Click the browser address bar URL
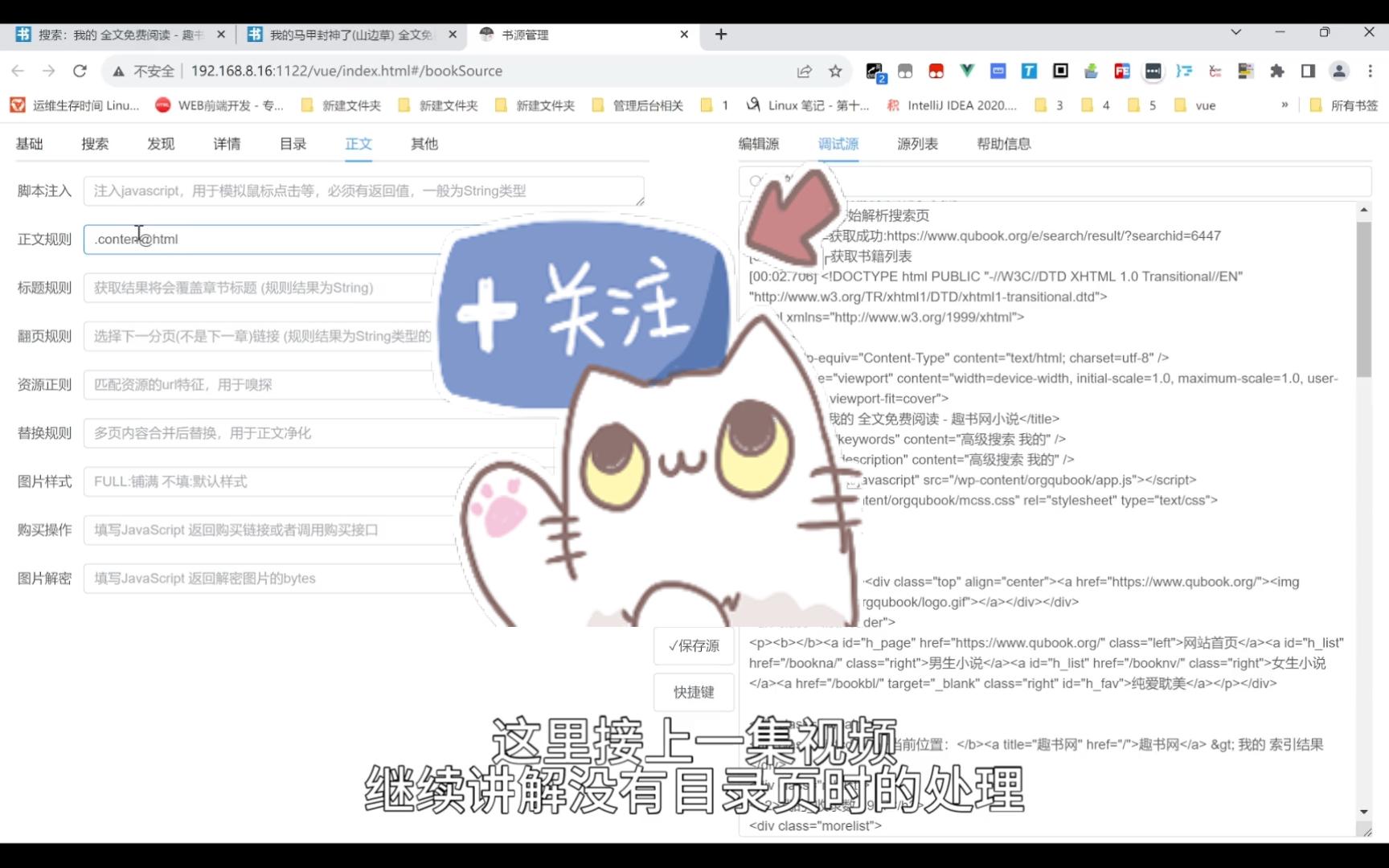The image size is (1389, 868). pyautogui.click(x=346, y=71)
